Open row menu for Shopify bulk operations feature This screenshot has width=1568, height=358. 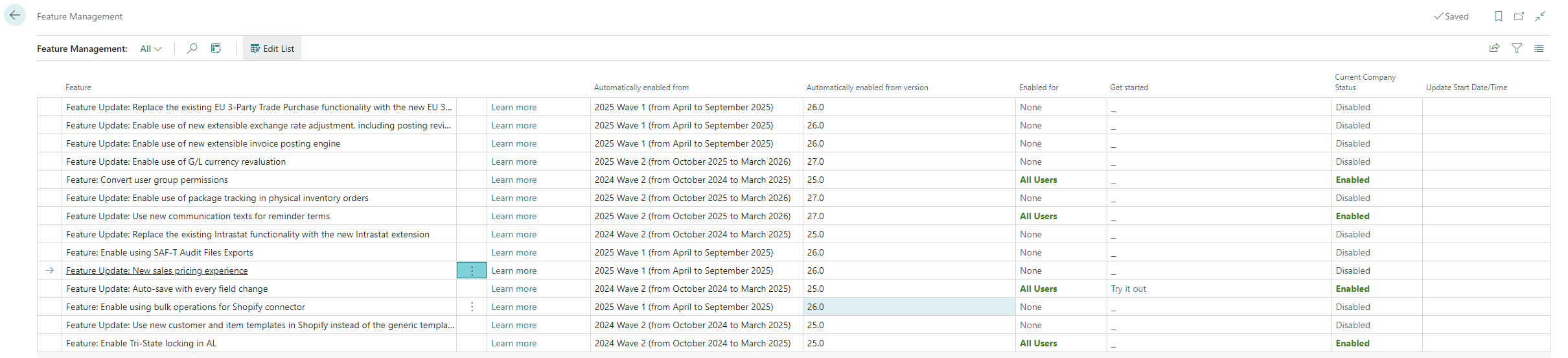point(472,307)
